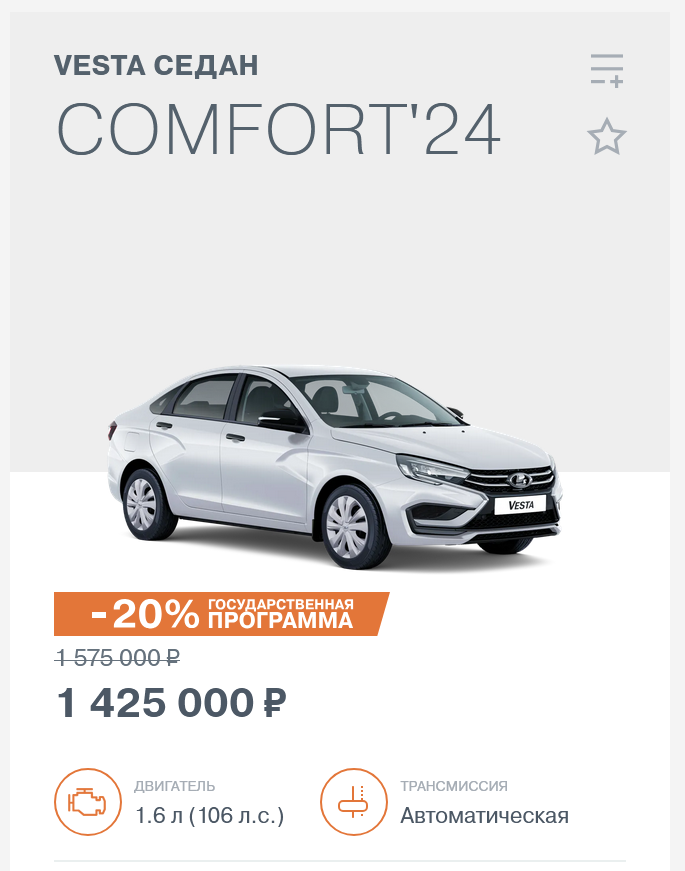Click the current price 1 425 000 ₽
Screen dimensions: 685x871
(x=172, y=703)
